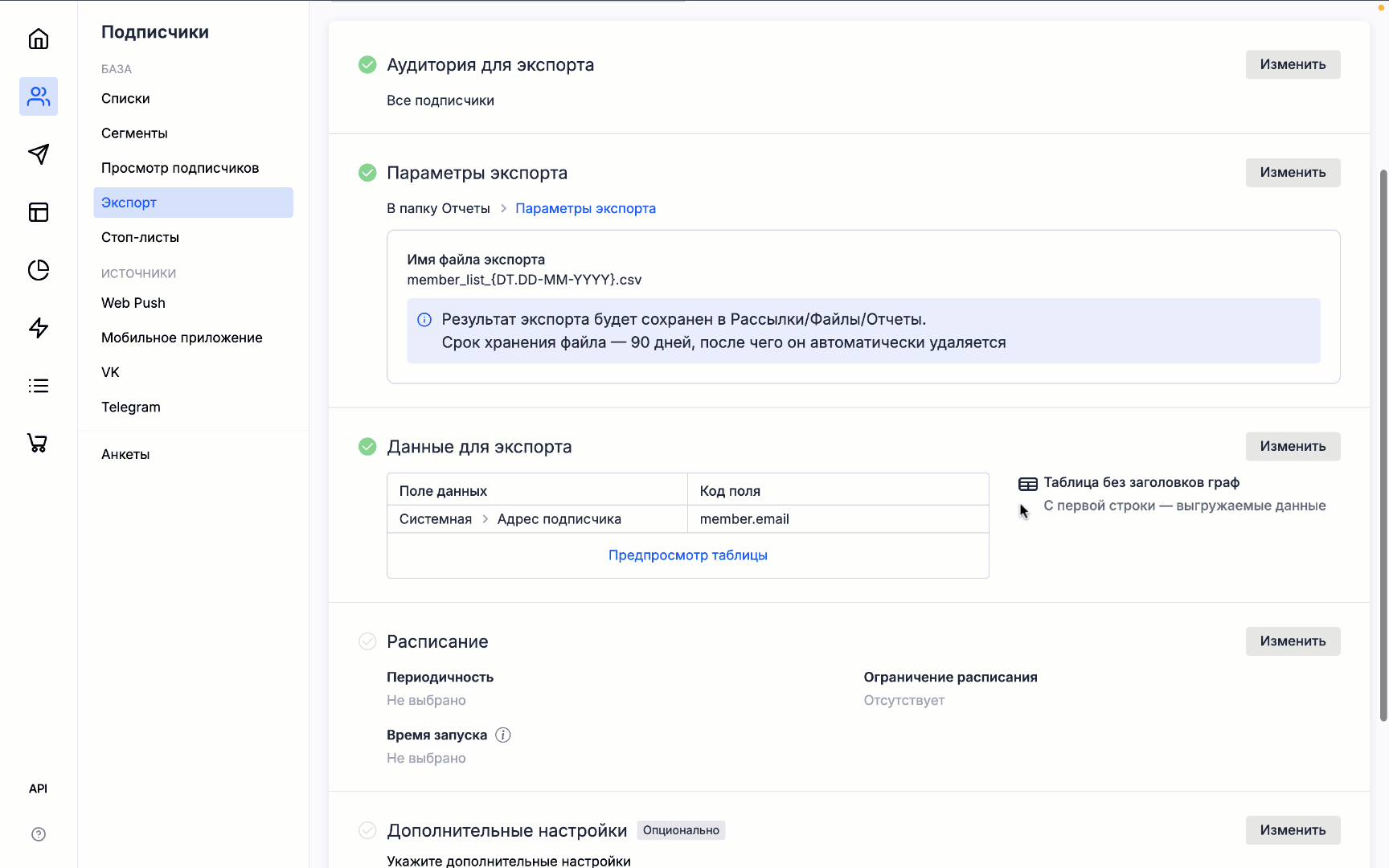Click the help question mark icon
The height and width of the screenshot is (868, 1389).
point(39,834)
